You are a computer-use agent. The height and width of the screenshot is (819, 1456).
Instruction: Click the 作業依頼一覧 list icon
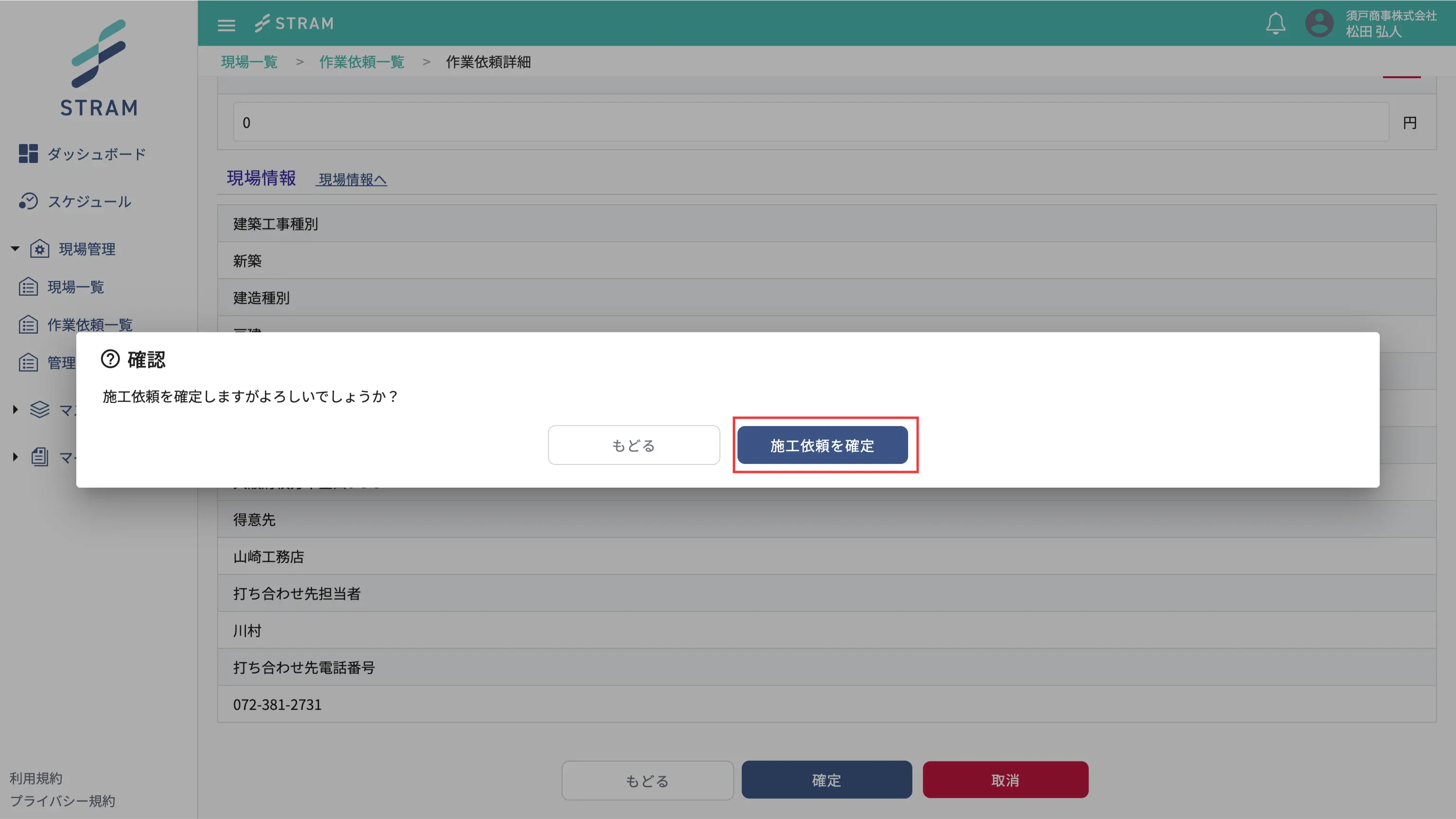[29, 325]
